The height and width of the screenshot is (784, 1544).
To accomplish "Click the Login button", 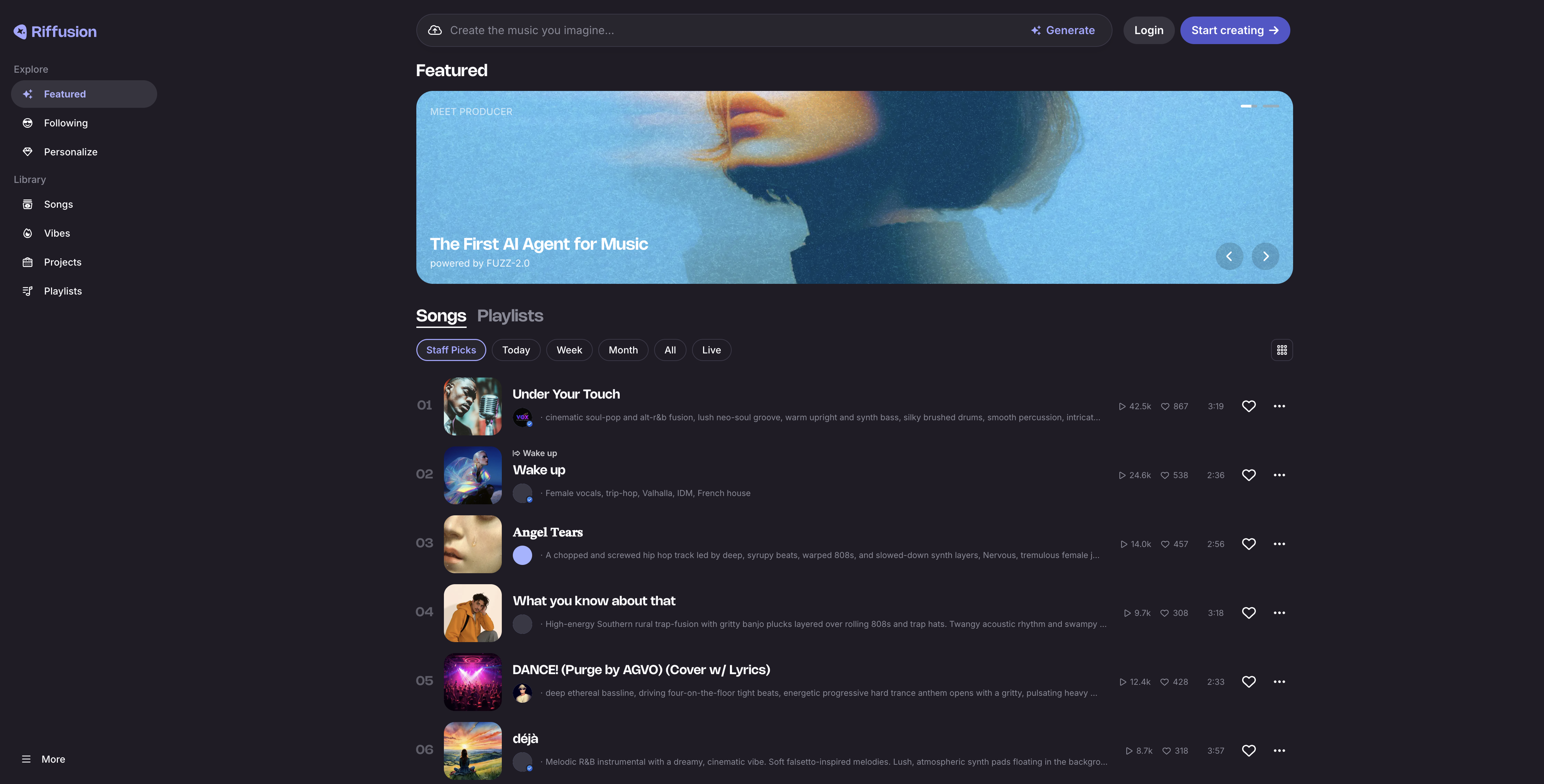I will coord(1148,31).
